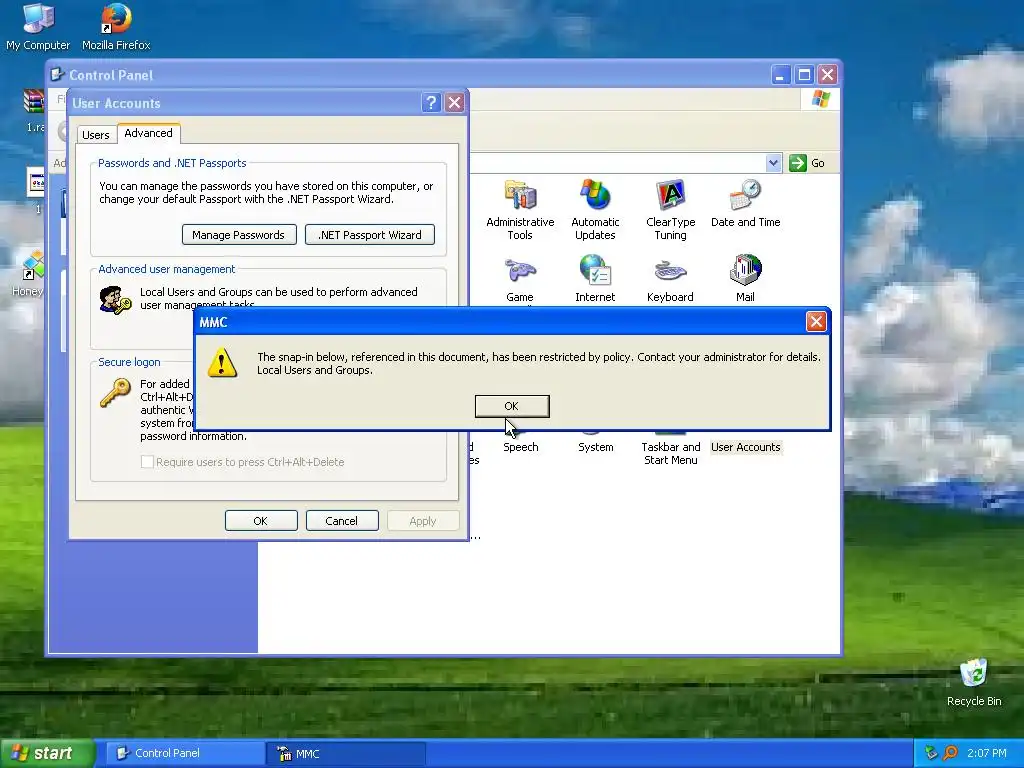Close the User Accounts dialog
1024x768 pixels.
(x=455, y=103)
